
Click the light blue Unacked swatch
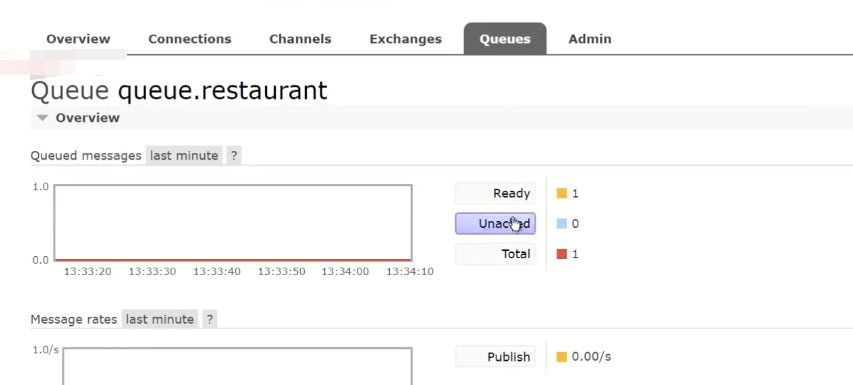561,223
